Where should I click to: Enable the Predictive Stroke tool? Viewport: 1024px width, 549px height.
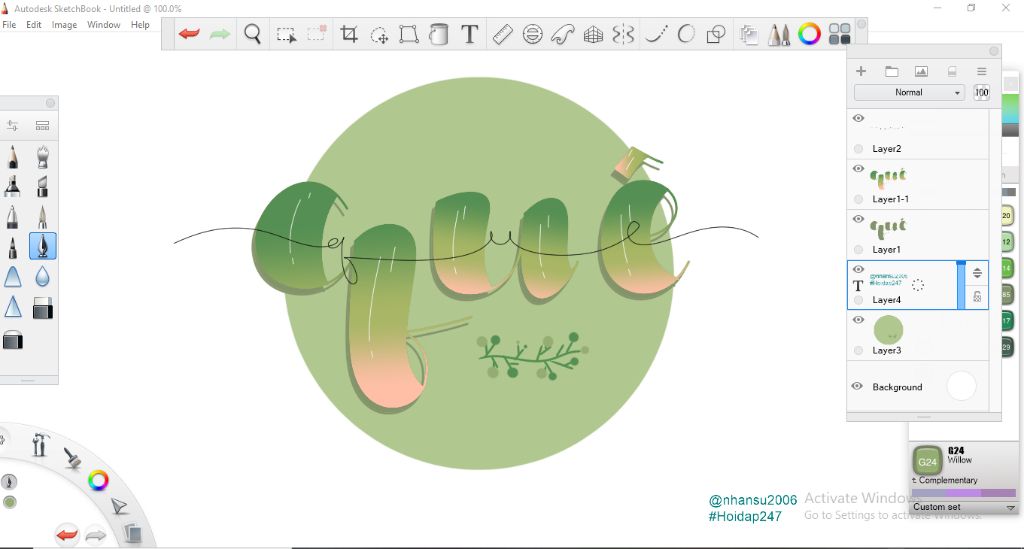point(686,34)
